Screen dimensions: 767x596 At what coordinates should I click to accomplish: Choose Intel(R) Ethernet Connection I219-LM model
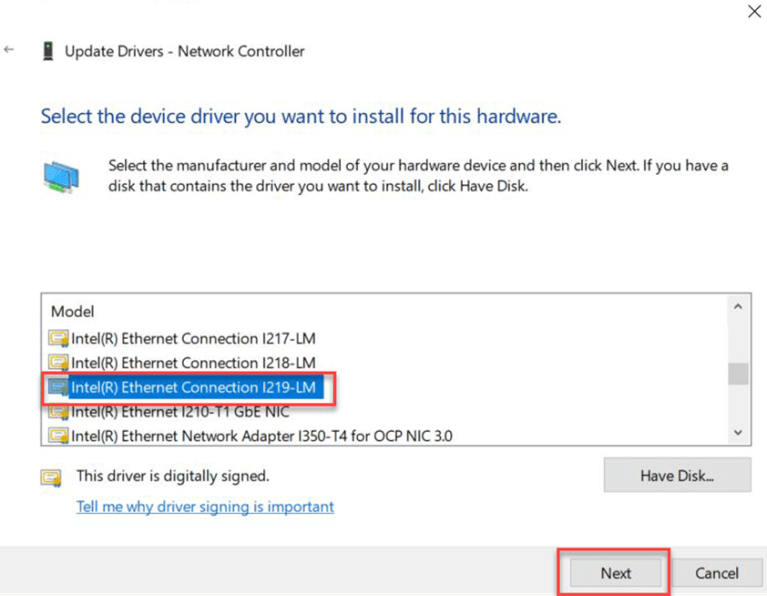pyautogui.click(x=193, y=387)
